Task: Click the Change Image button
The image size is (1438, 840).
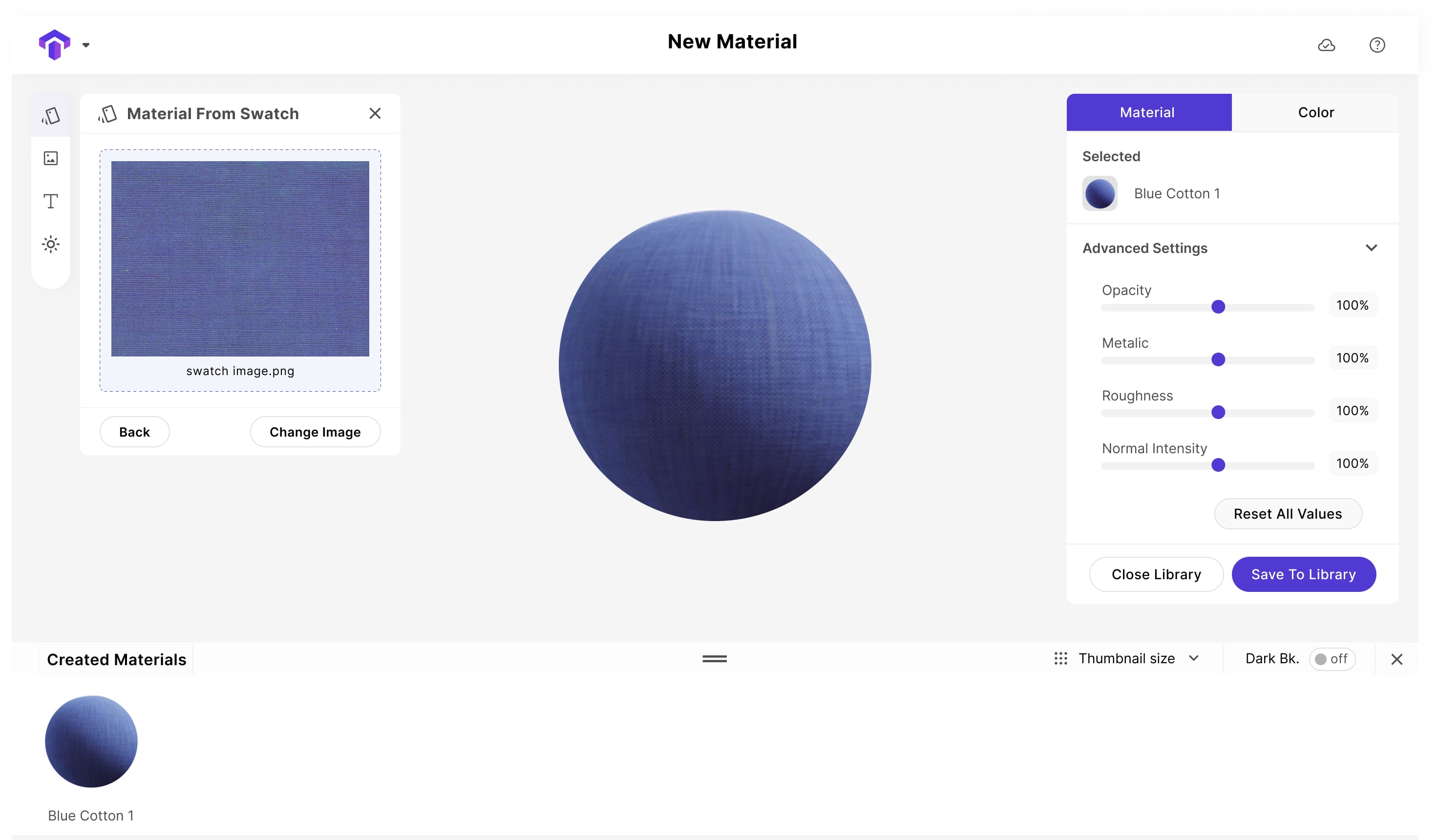Action: (315, 431)
